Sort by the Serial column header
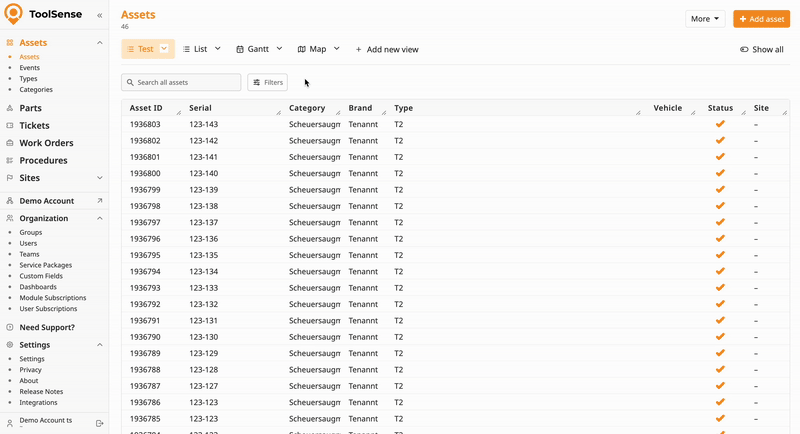 (200, 108)
